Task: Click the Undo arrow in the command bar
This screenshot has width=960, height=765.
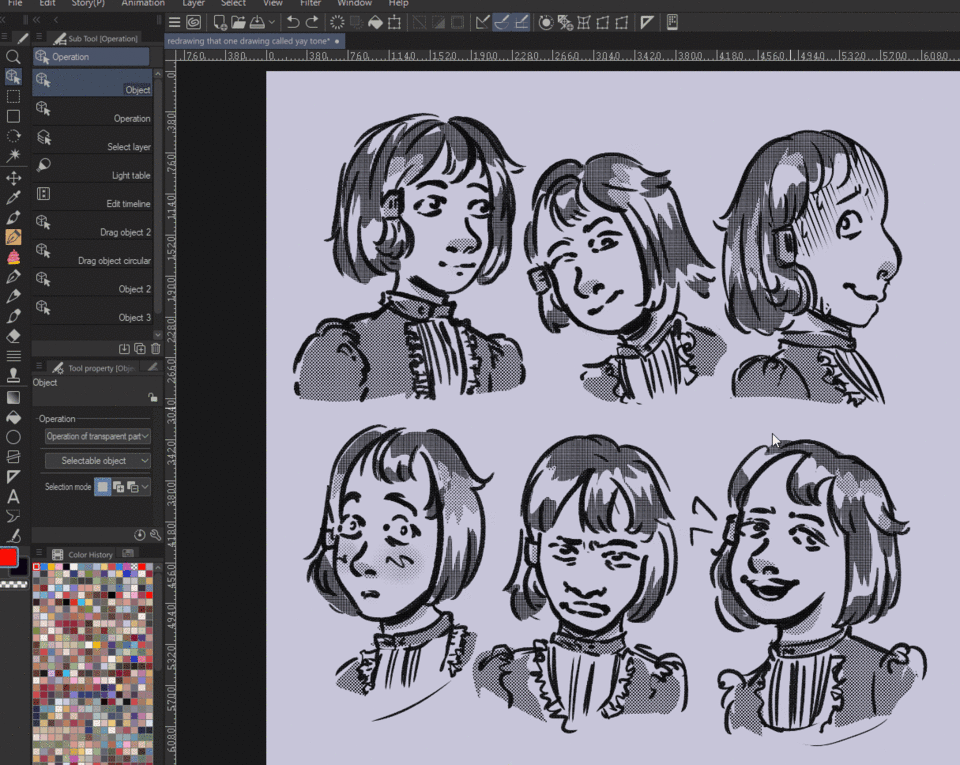Action: [292, 22]
